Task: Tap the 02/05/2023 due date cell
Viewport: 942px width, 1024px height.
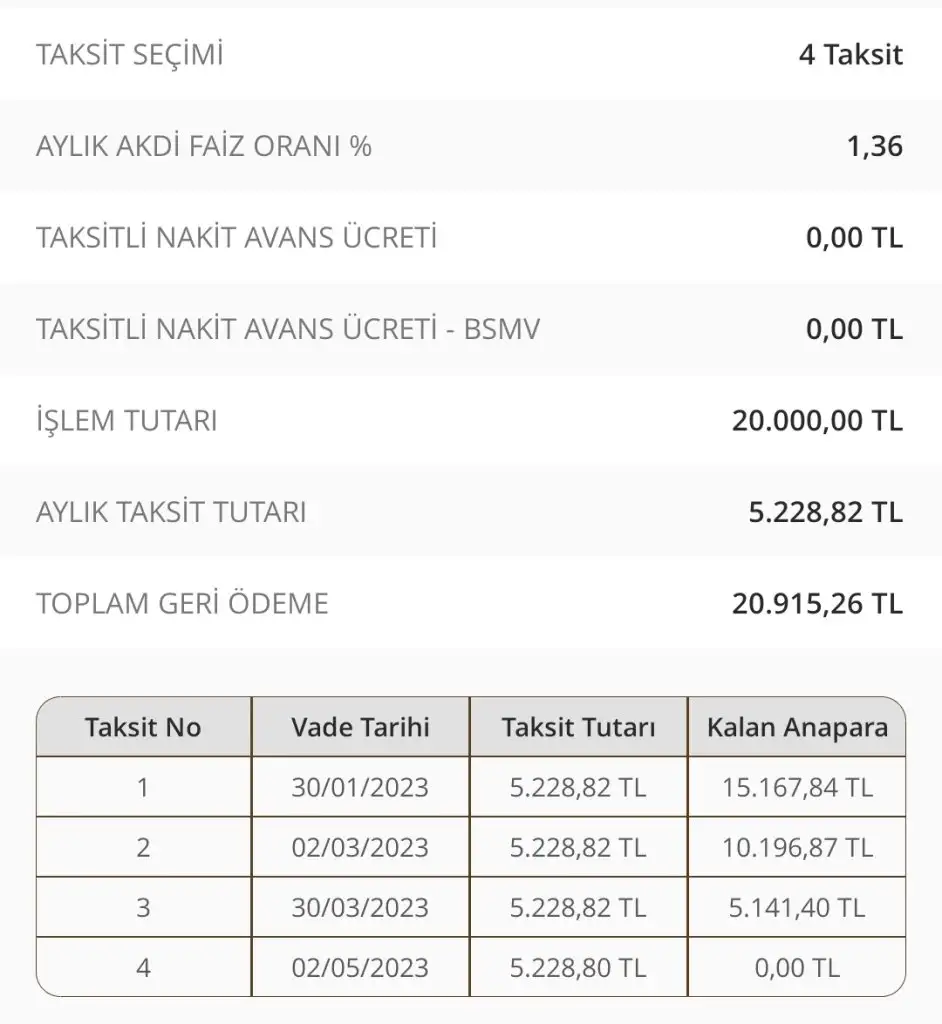Action: [x=360, y=968]
